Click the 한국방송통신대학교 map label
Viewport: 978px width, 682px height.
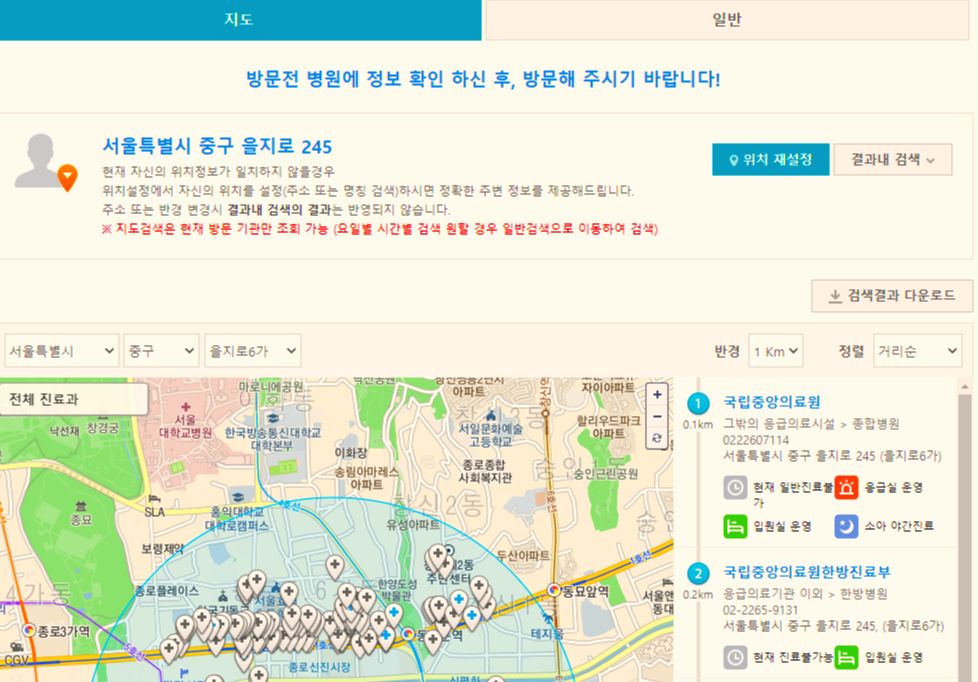pos(273,438)
